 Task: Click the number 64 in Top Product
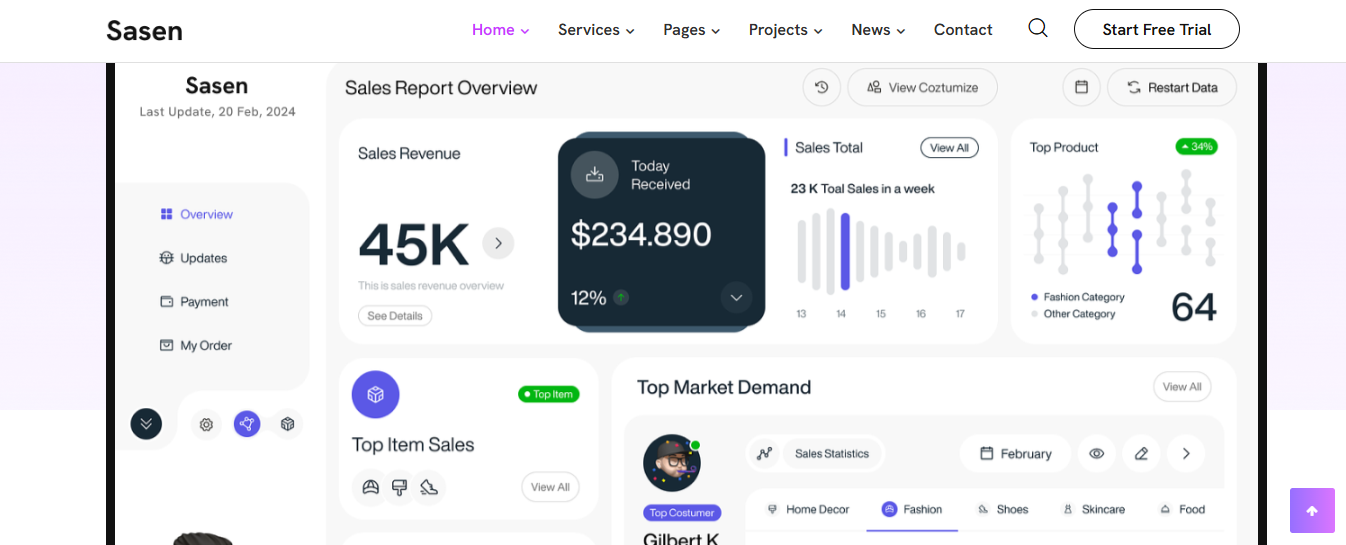[x=1194, y=307]
